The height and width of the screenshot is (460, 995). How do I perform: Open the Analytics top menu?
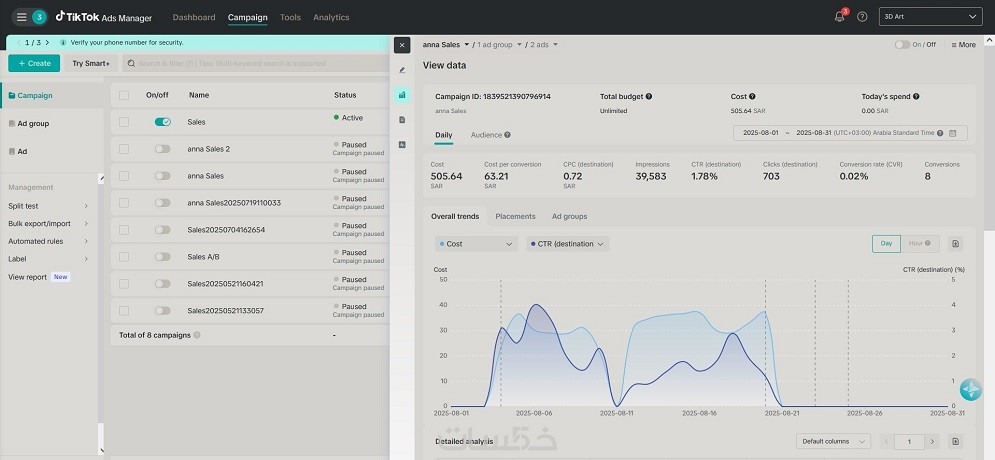pyautogui.click(x=331, y=17)
